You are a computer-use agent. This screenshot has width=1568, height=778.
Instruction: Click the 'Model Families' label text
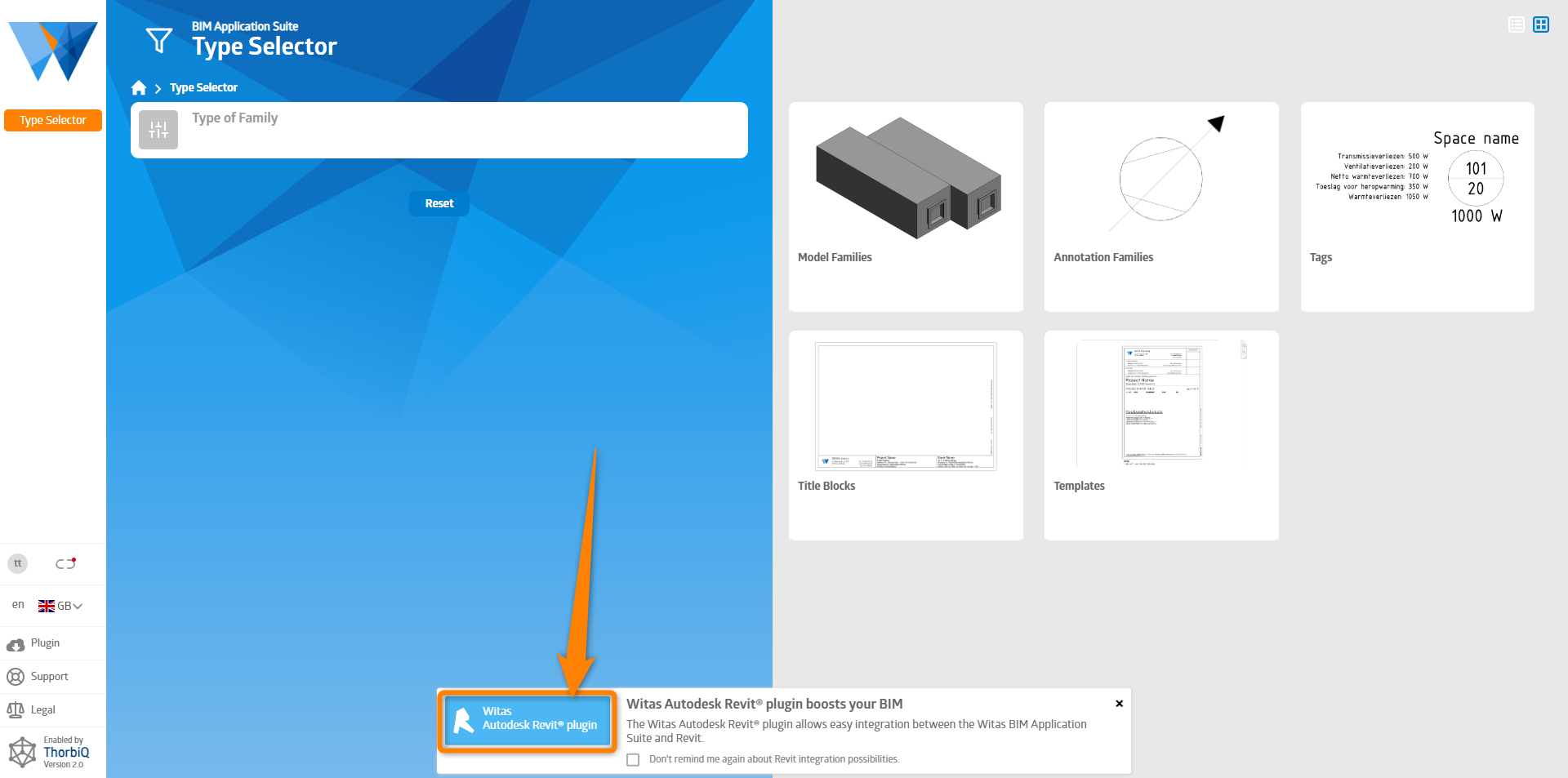(x=835, y=257)
